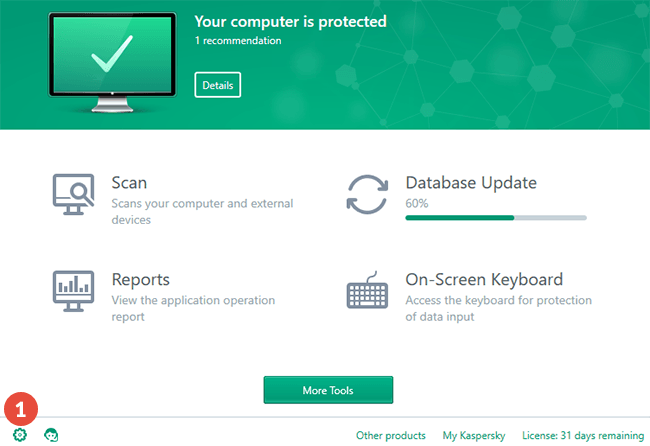Image resolution: width=650 pixels, height=446 pixels.
Task: Launch the On-Screen Keyboard icon
Action: 367,290
